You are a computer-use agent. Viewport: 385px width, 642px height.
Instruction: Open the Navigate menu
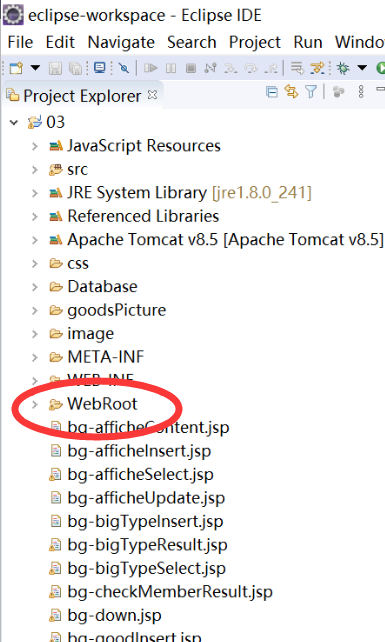[x=121, y=42]
